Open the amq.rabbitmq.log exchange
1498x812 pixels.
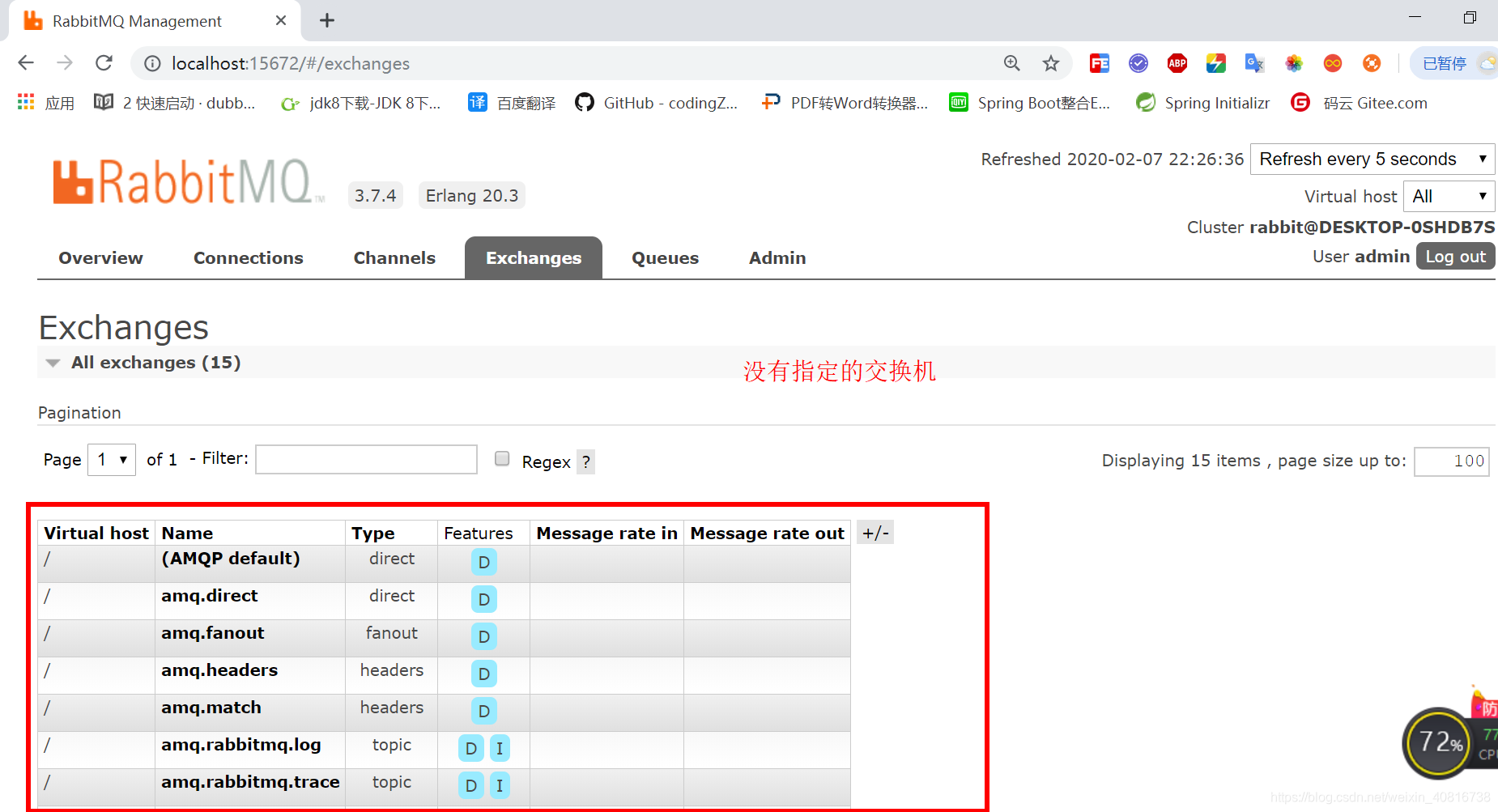[240, 744]
